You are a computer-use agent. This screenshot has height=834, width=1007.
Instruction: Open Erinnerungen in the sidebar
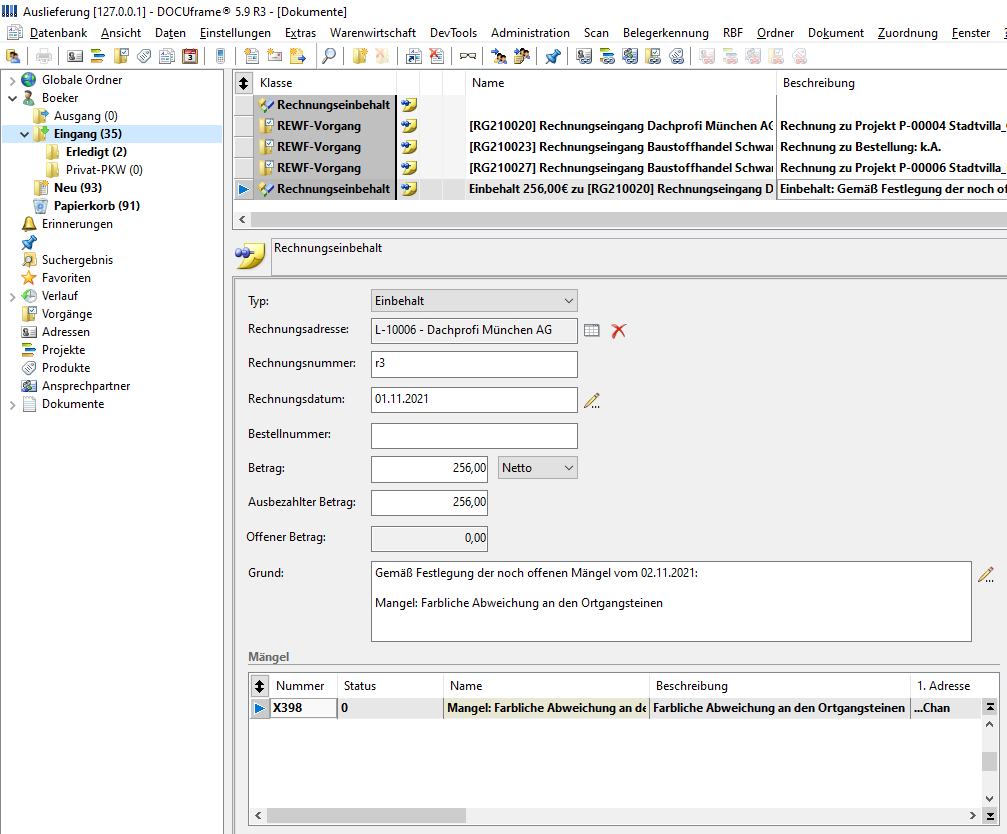click(x=77, y=223)
